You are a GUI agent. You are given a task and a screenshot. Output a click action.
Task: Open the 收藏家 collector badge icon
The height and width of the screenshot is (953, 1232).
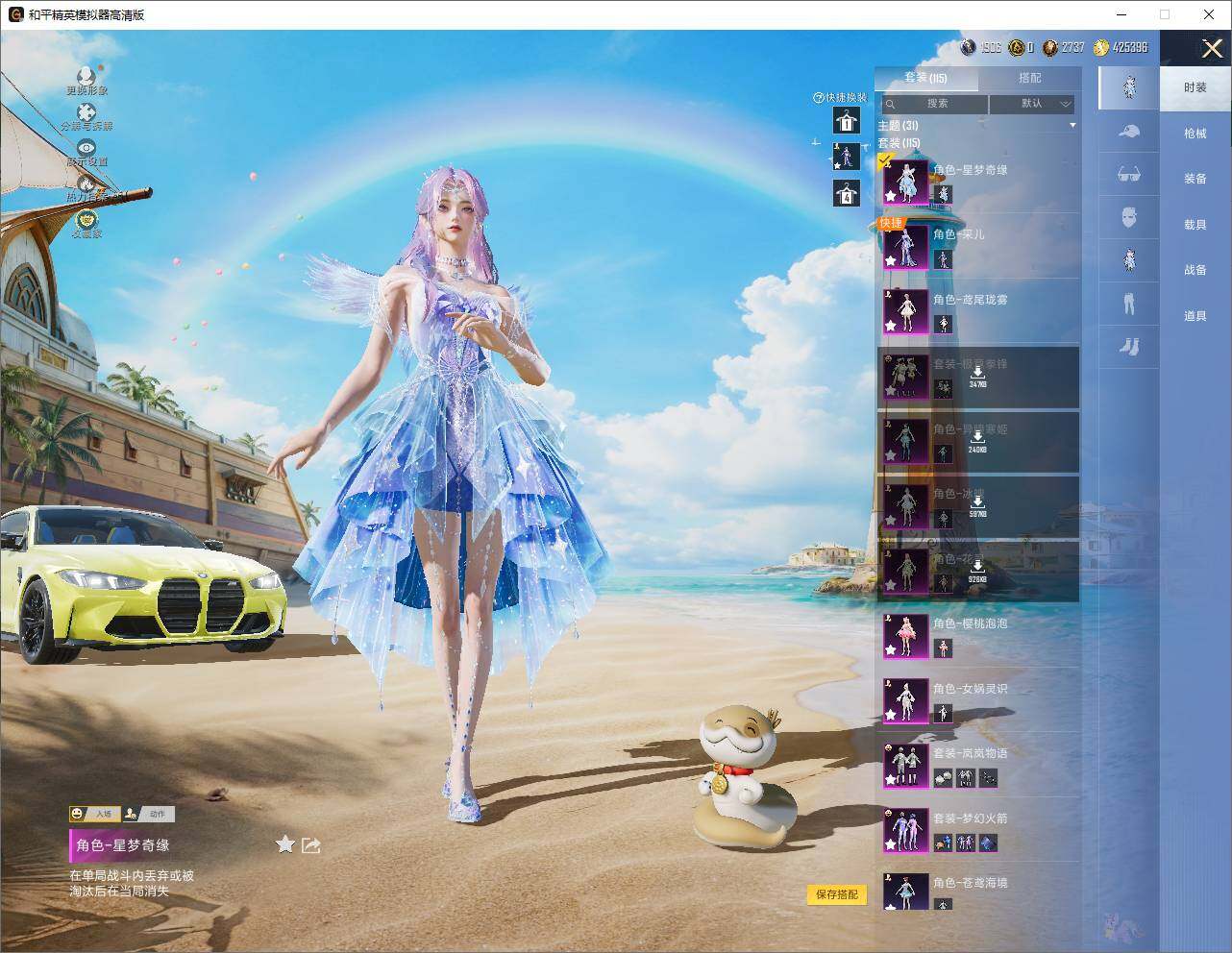[86, 220]
